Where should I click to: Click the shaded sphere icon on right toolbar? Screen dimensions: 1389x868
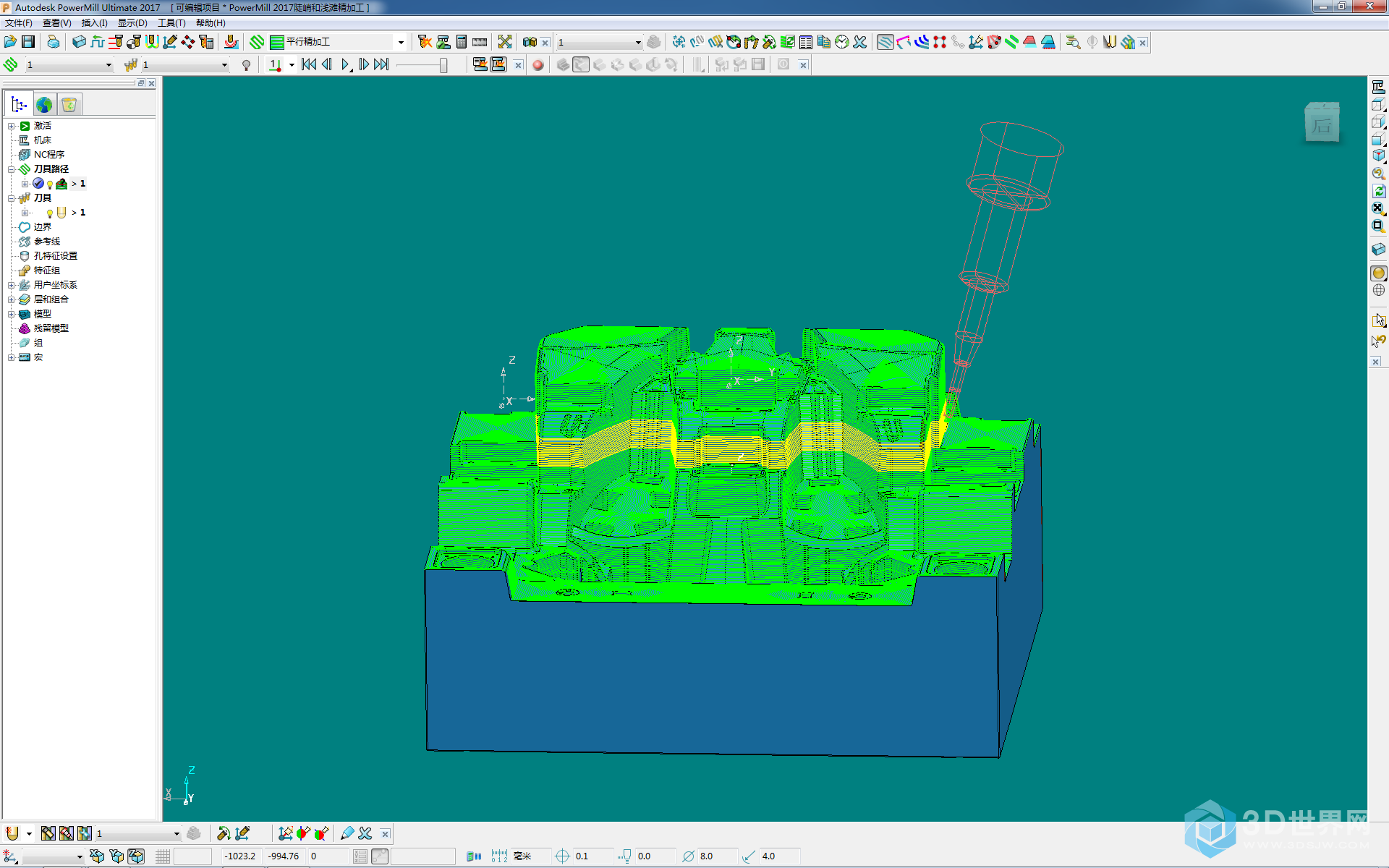pos(1378,273)
